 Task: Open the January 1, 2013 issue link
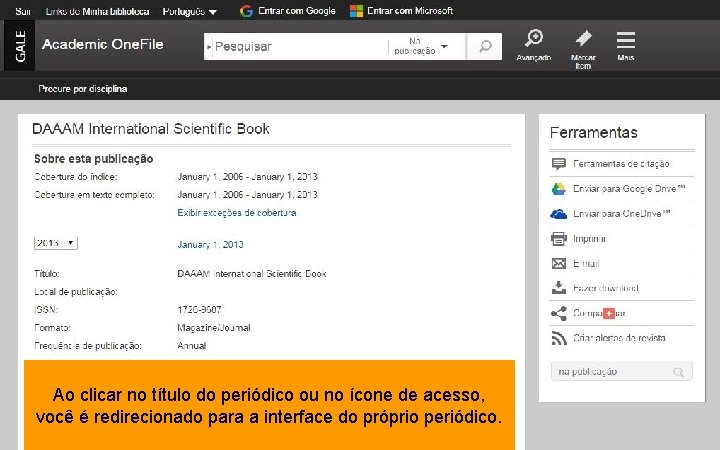tap(210, 245)
